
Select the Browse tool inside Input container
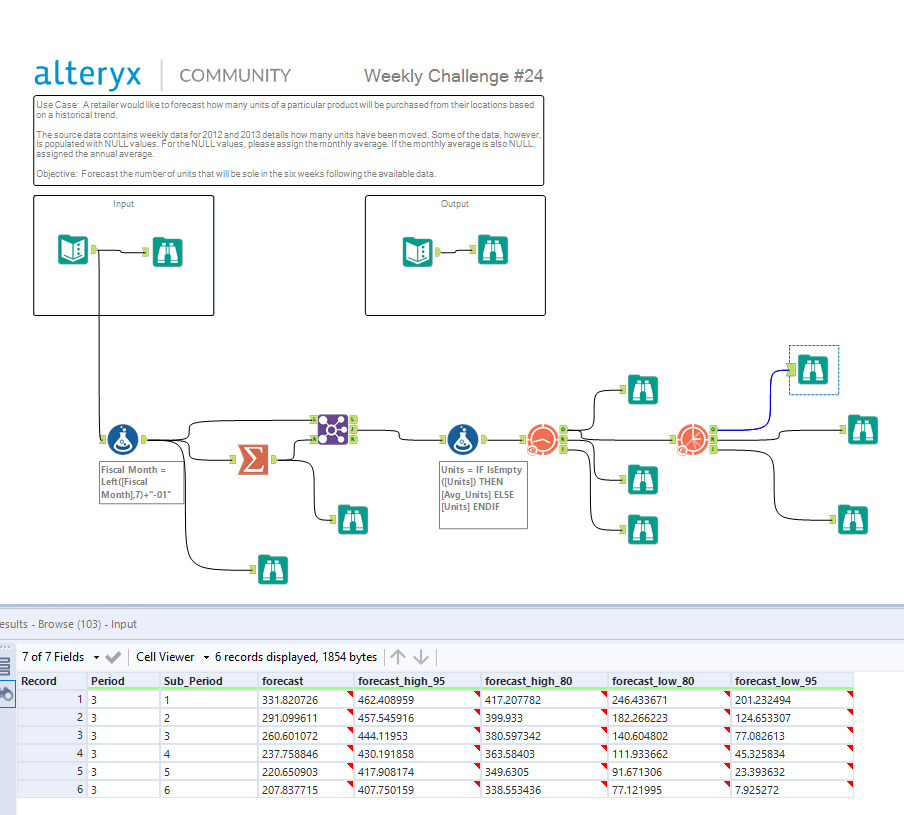coord(168,252)
